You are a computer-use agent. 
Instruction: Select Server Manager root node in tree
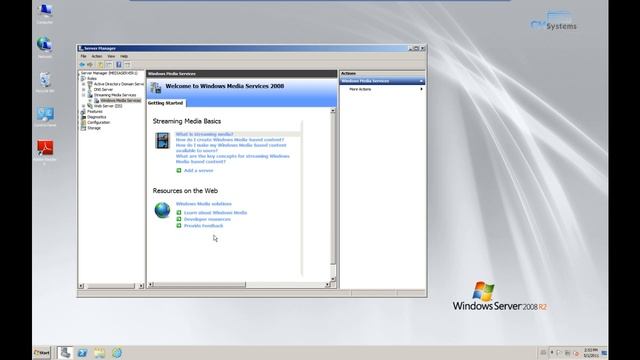[109, 73]
